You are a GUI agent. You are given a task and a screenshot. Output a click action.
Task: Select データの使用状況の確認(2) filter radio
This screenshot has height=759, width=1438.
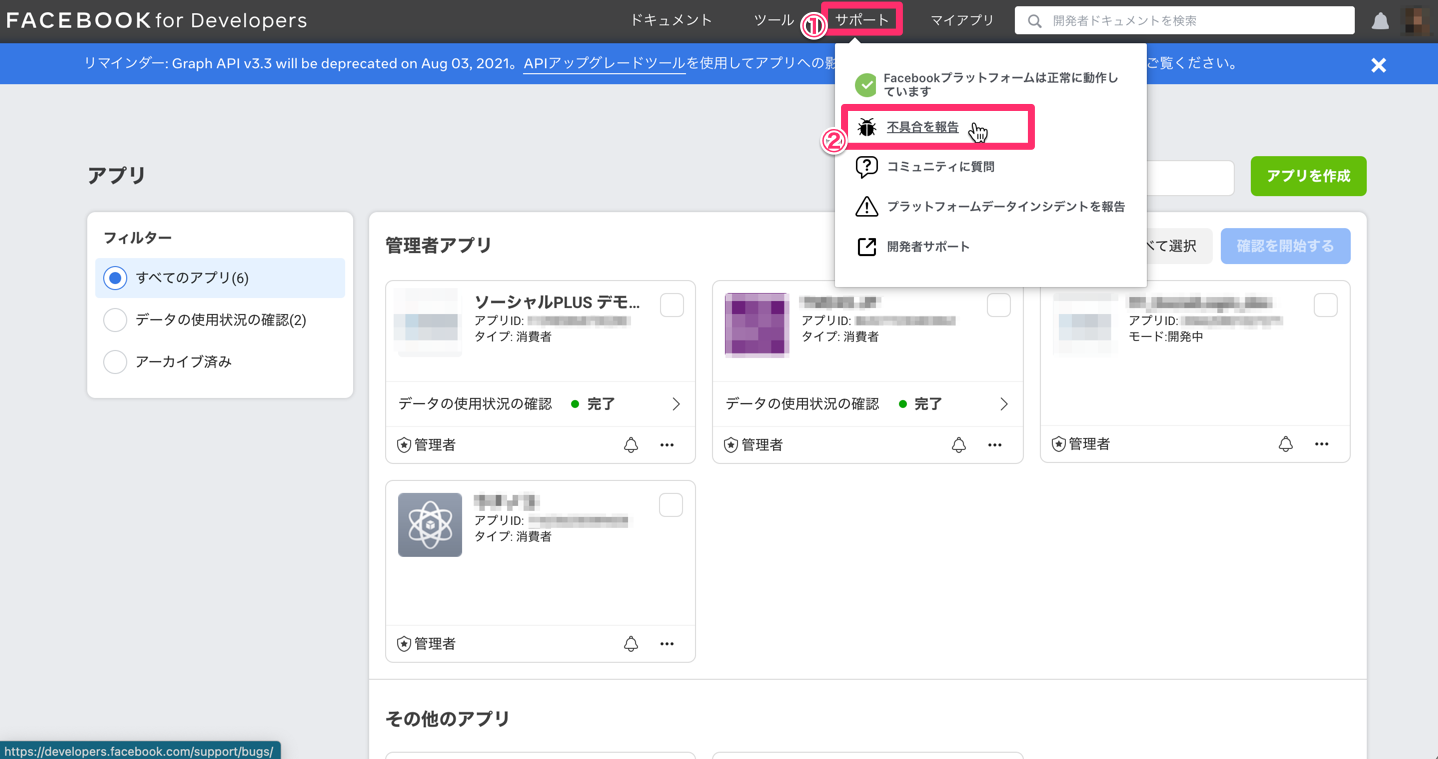pos(115,320)
